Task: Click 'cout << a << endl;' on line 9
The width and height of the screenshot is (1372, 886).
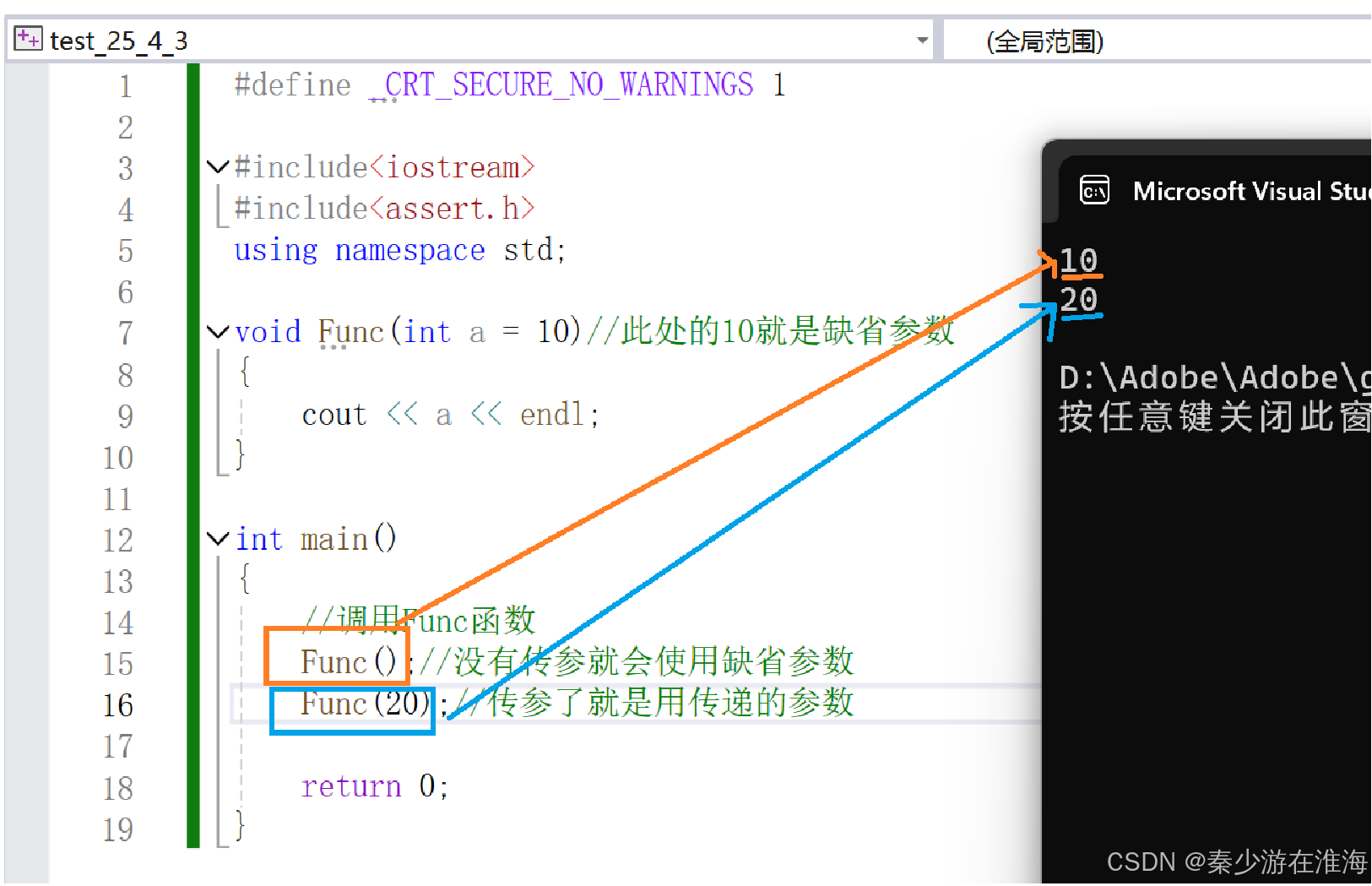Action: pos(450,415)
